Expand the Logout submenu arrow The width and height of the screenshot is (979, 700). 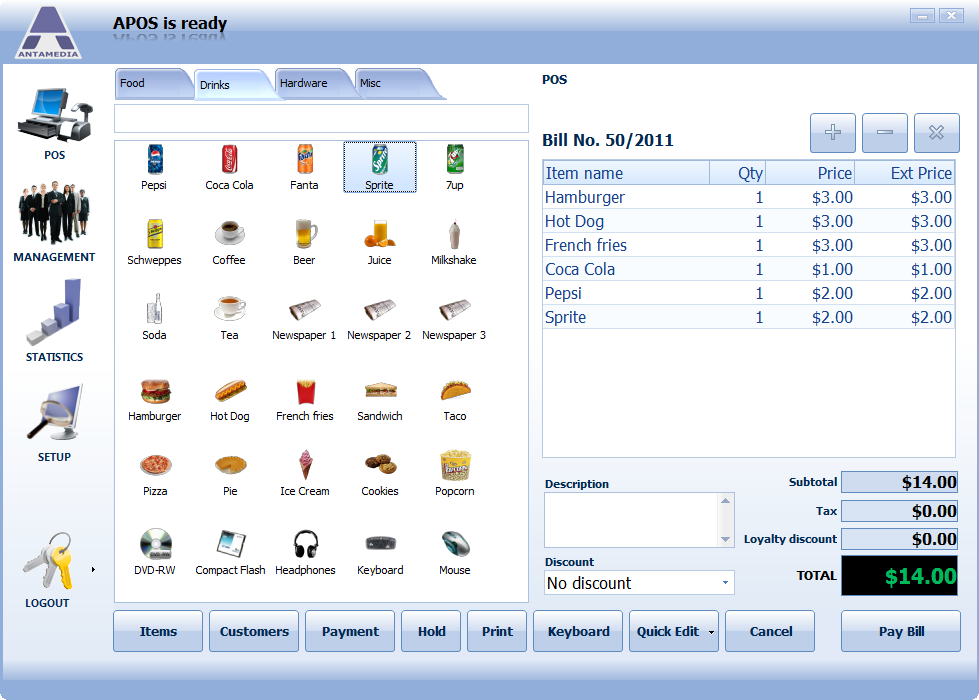93,569
